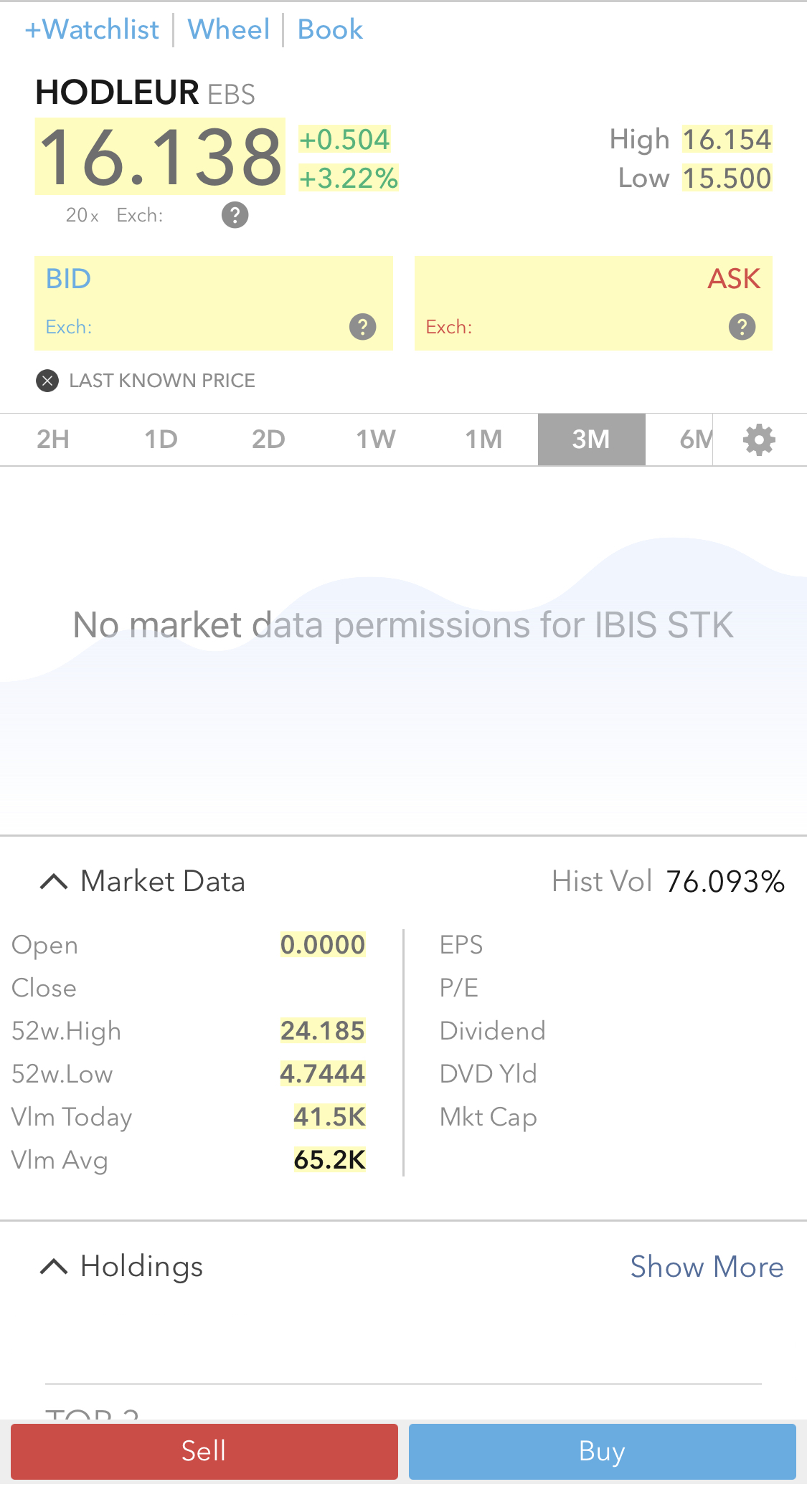Switch chart to the 2D timeframe
This screenshot has height=1512, width=807.
click(269, 439)
